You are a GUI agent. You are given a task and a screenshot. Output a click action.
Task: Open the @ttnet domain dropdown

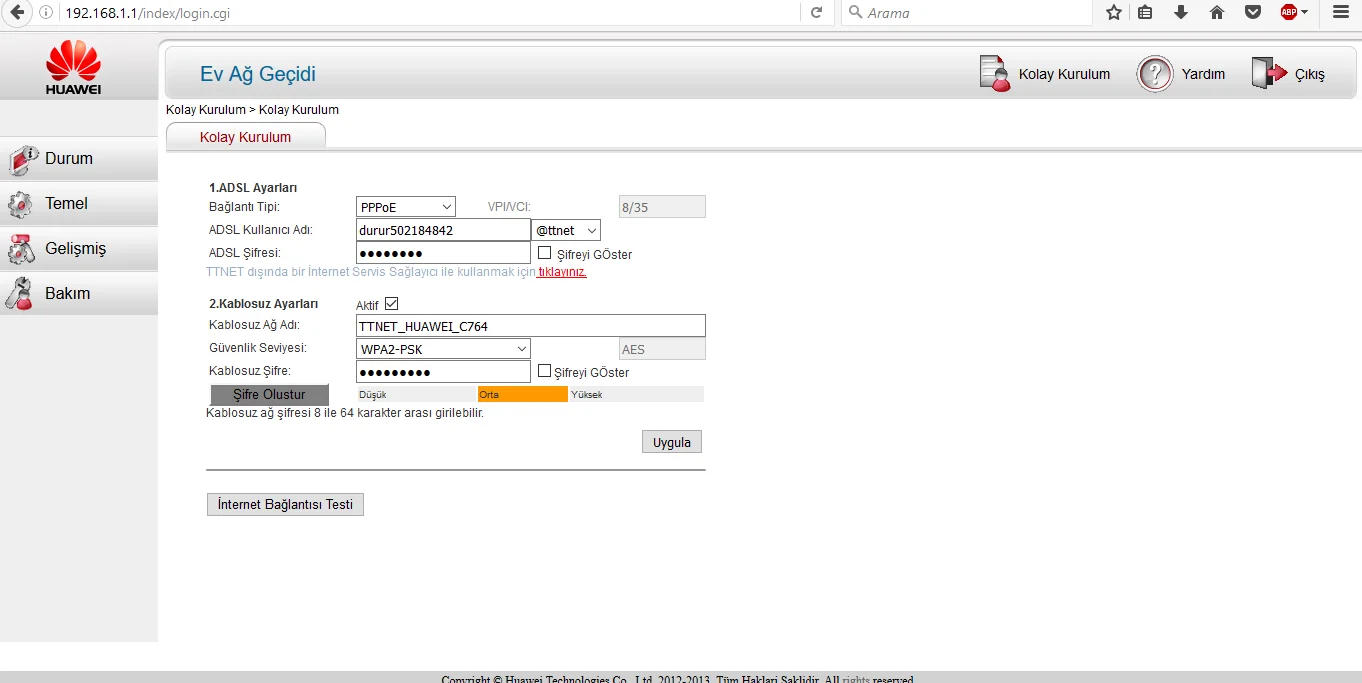[x=566, y=230]
